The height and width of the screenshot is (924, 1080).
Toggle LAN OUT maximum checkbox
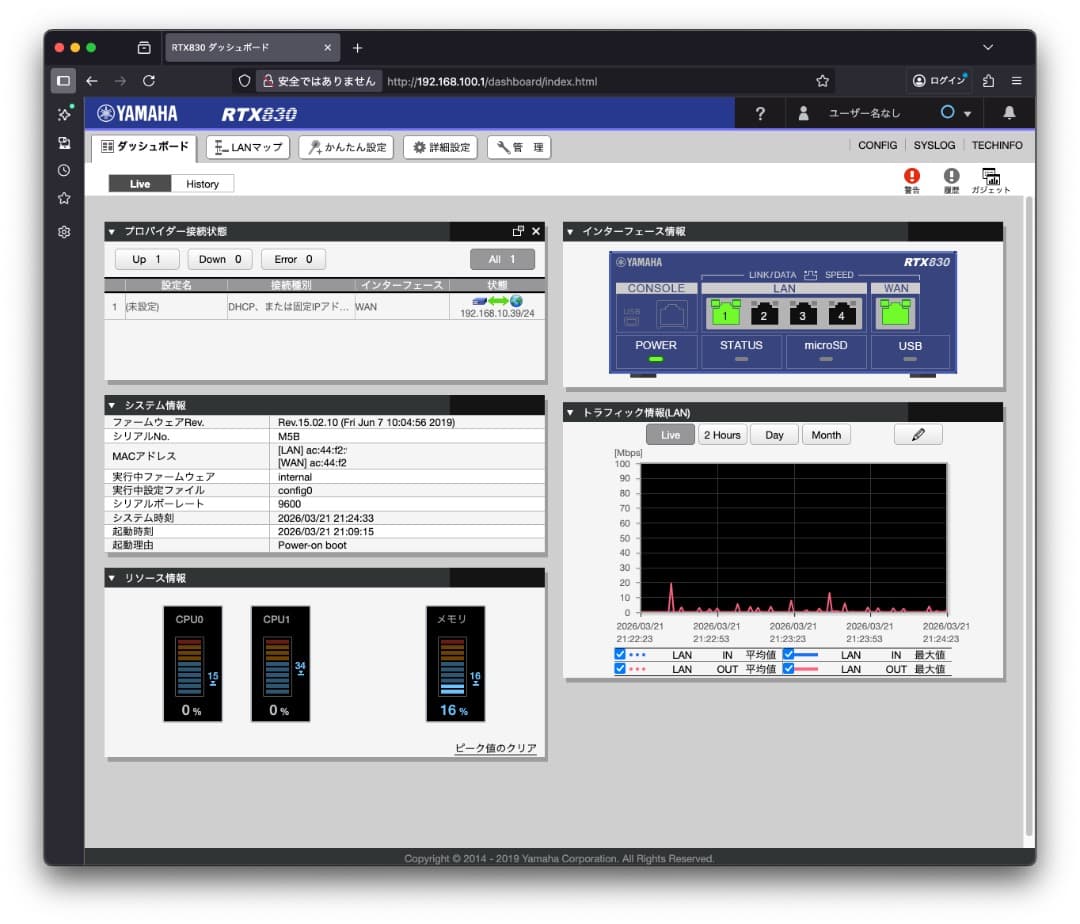pos(789,669)
